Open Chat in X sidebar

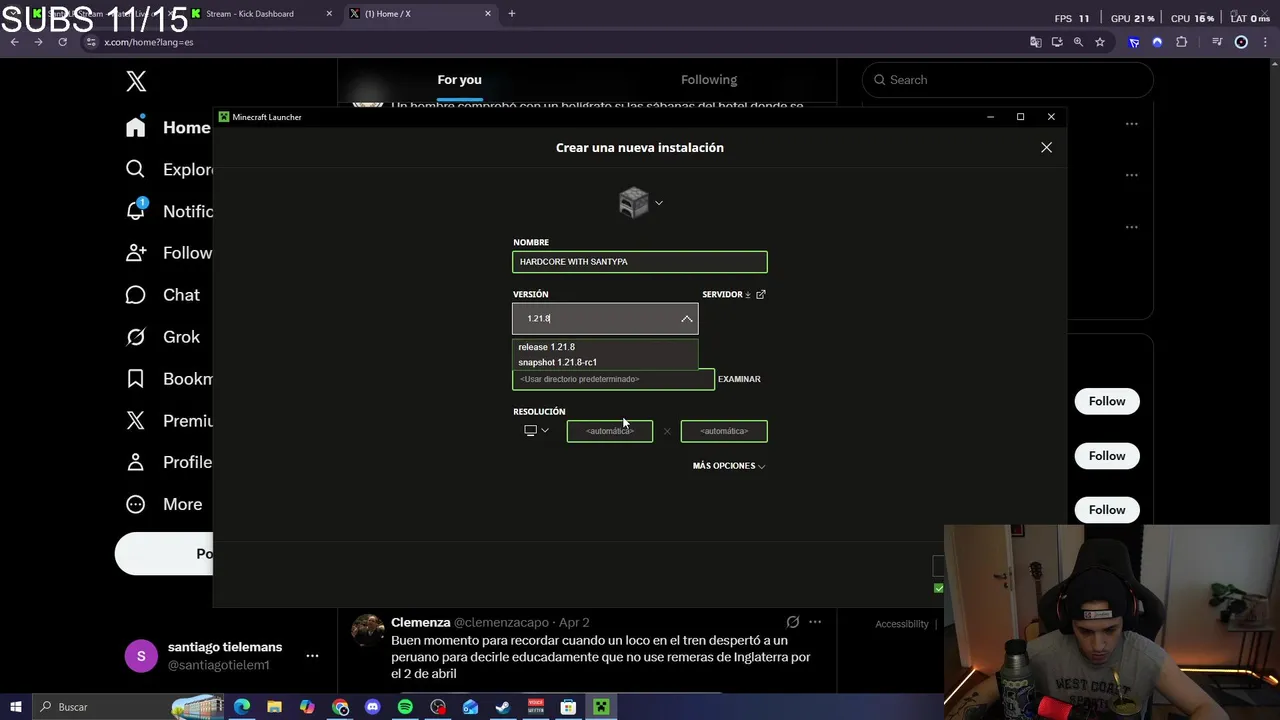[163, 295]
